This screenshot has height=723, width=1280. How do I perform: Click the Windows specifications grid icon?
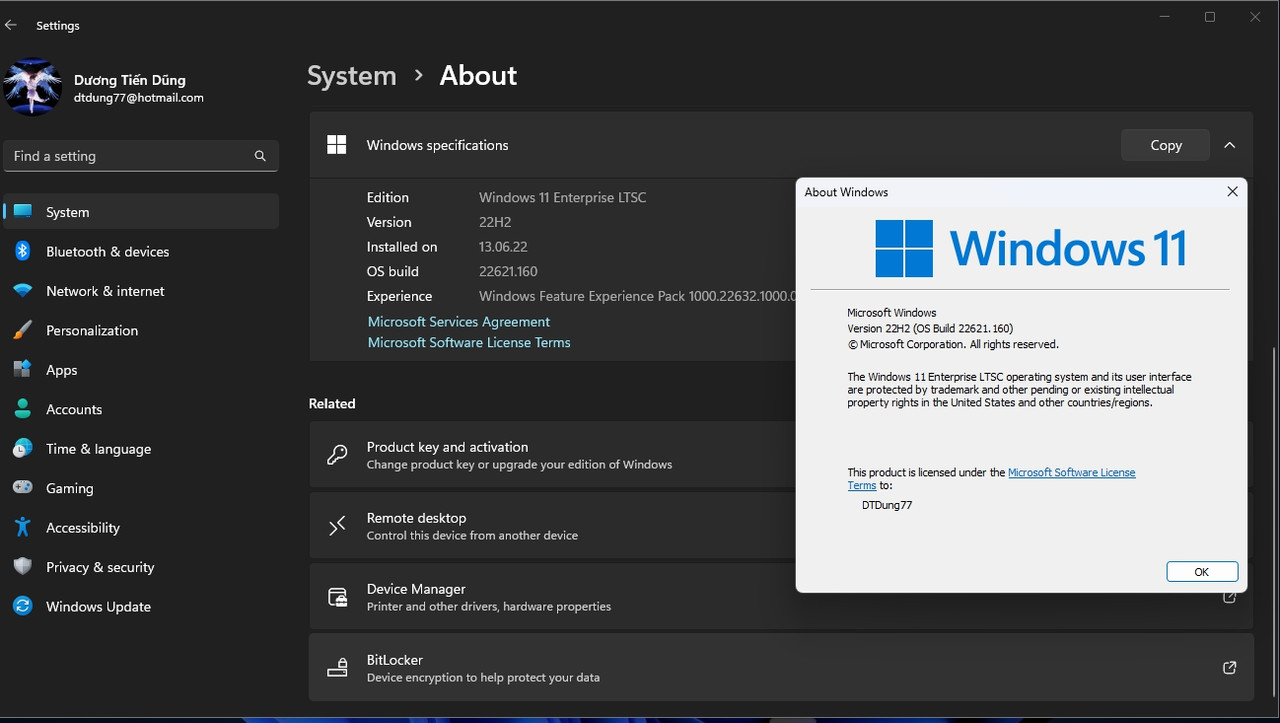336,144
